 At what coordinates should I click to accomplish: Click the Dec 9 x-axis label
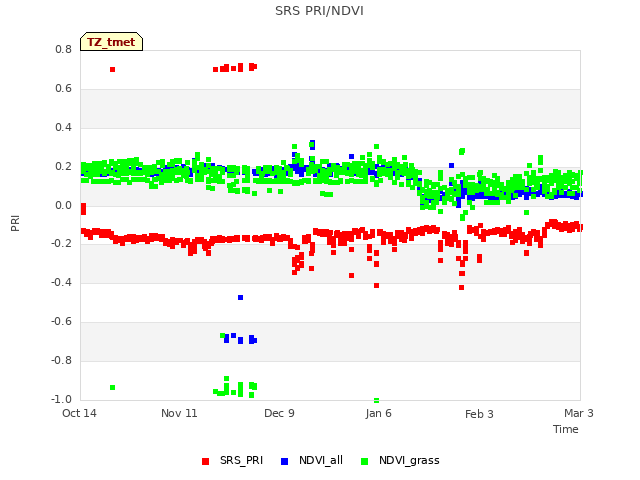click(x=279, y=413)
